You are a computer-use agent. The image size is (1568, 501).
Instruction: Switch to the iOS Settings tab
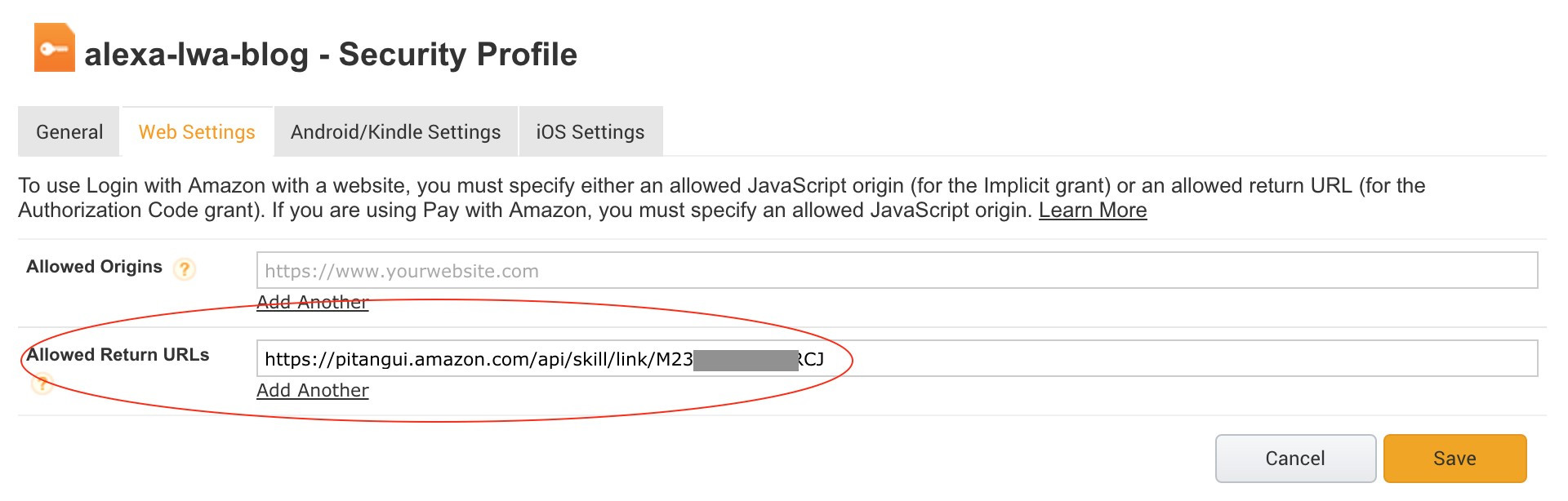tap(590, 131)
